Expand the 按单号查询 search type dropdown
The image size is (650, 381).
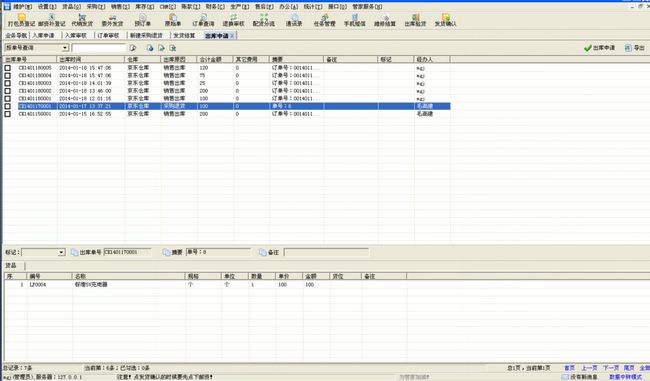click(x=65, y=48)
